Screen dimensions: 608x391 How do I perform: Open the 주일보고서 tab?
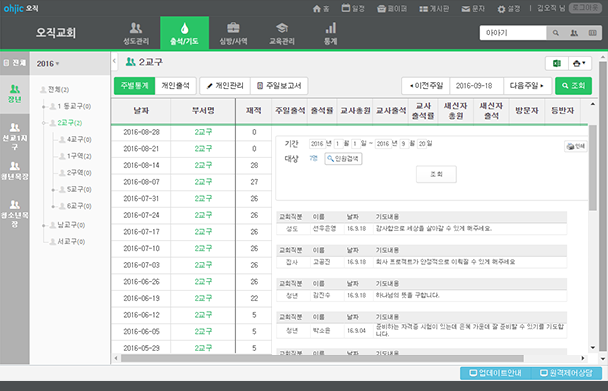[279, 86]
